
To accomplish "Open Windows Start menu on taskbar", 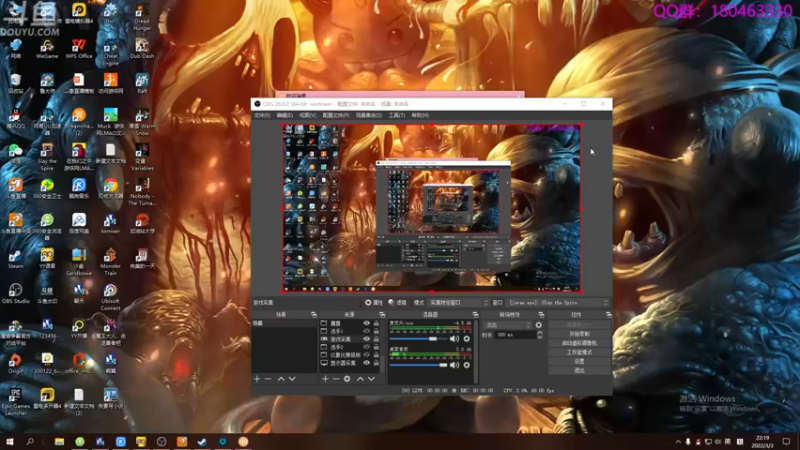I will [9, 442].
